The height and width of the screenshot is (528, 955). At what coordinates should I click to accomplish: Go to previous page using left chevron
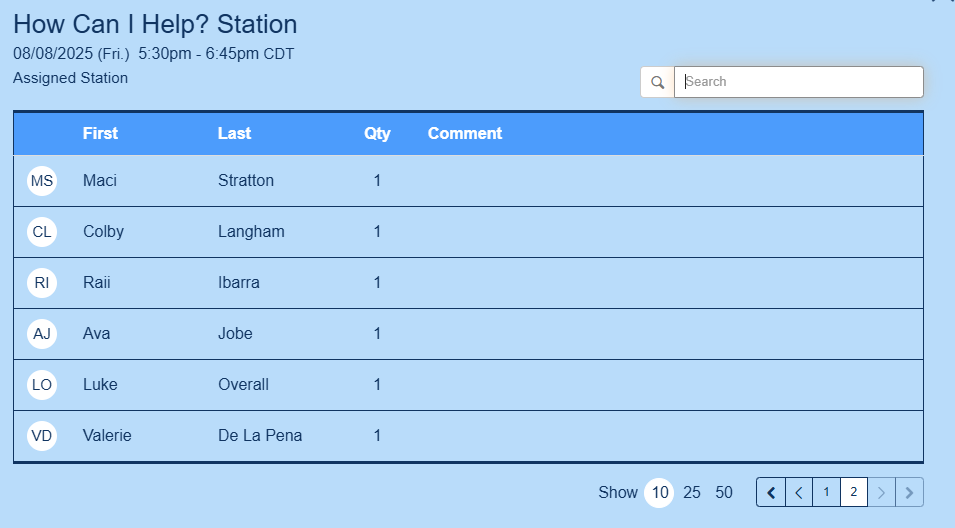[x=798, y=492]
